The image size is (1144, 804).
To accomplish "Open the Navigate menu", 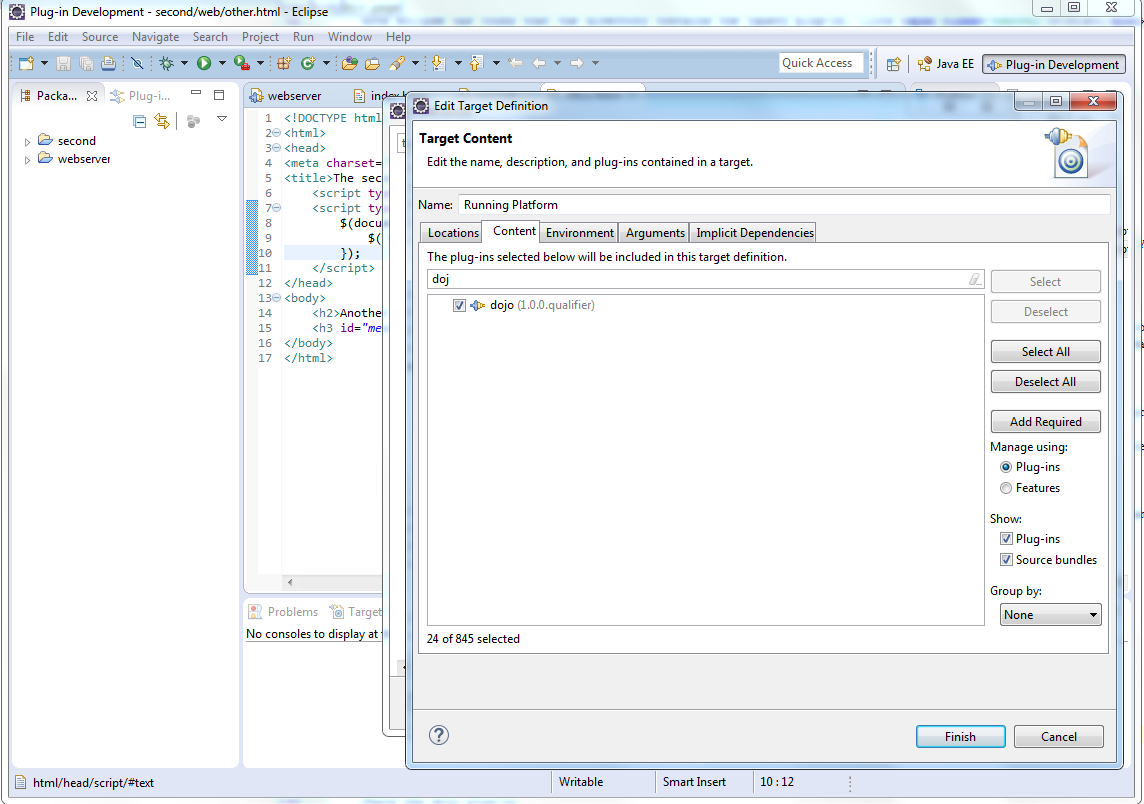I will coord(155,36).
